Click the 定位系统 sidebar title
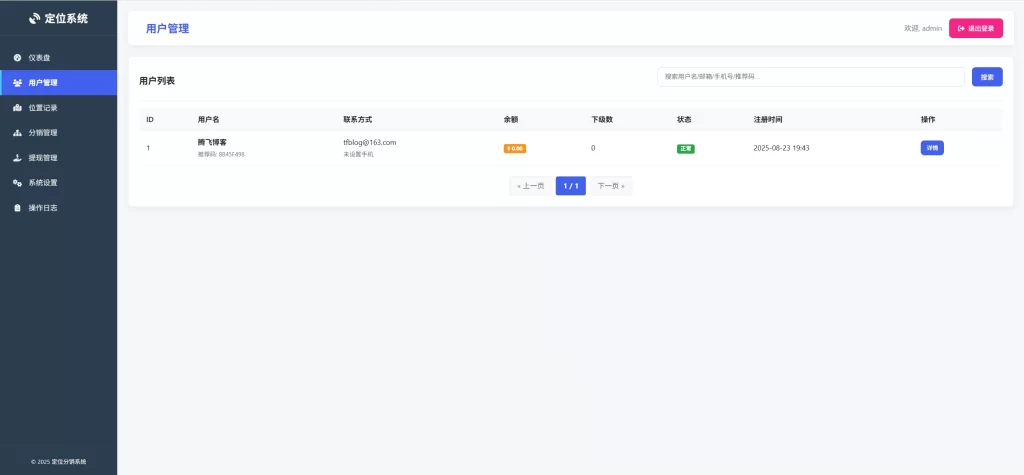The height and width of the screenshot is (475, 1024). tap(66, 19)
